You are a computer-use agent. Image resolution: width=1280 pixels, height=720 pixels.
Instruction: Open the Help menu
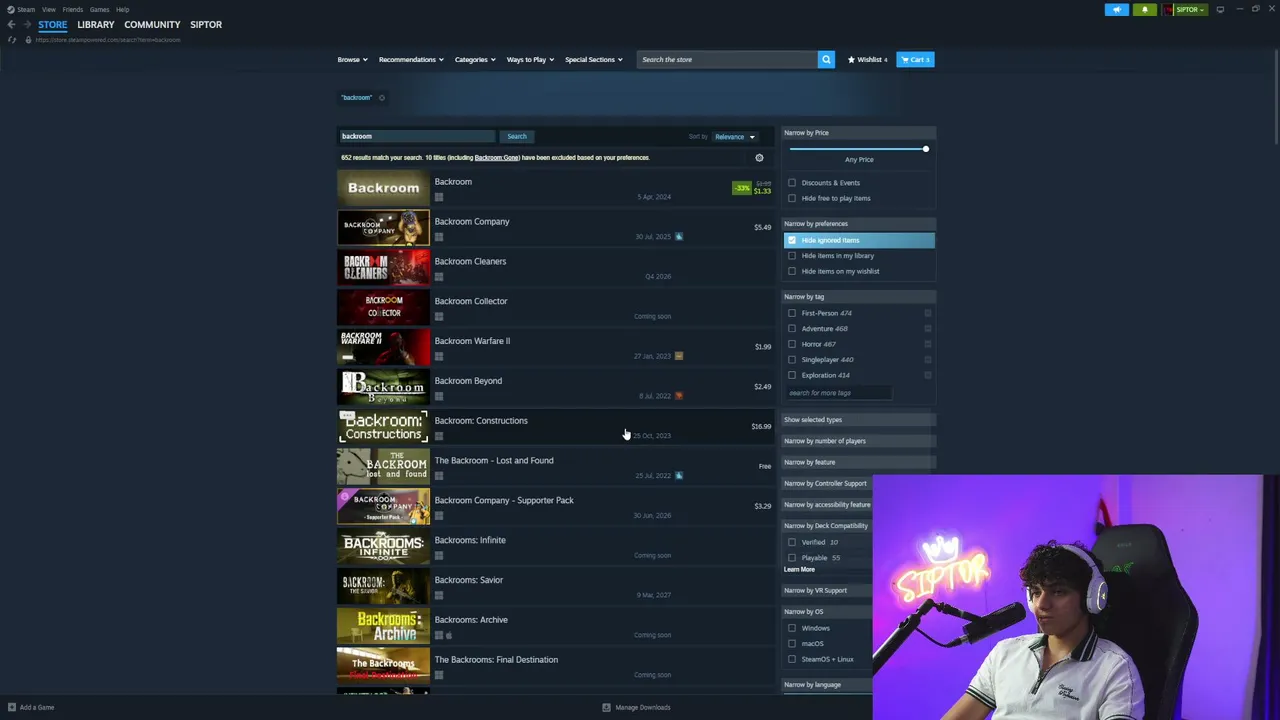(x=122, y=9)
